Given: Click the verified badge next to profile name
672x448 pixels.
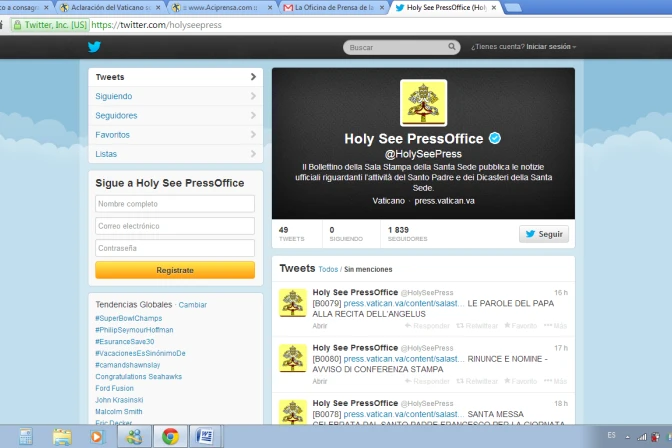Looking at the screenshot, I should 494,139.
